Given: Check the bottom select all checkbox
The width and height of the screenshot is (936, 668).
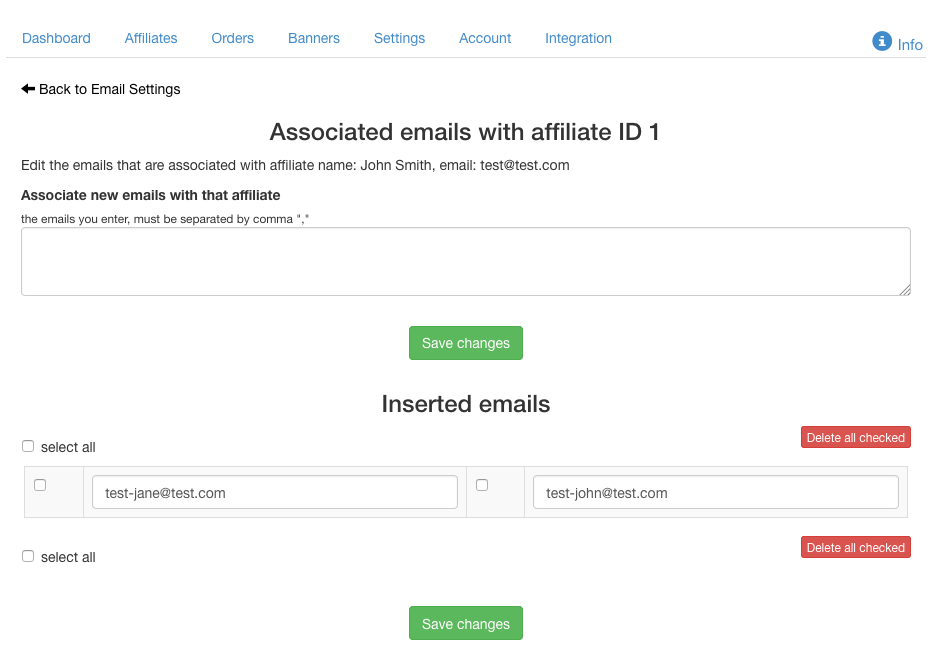Looking at the screenshot, I should pyautogui.click(x=28, y=556).
